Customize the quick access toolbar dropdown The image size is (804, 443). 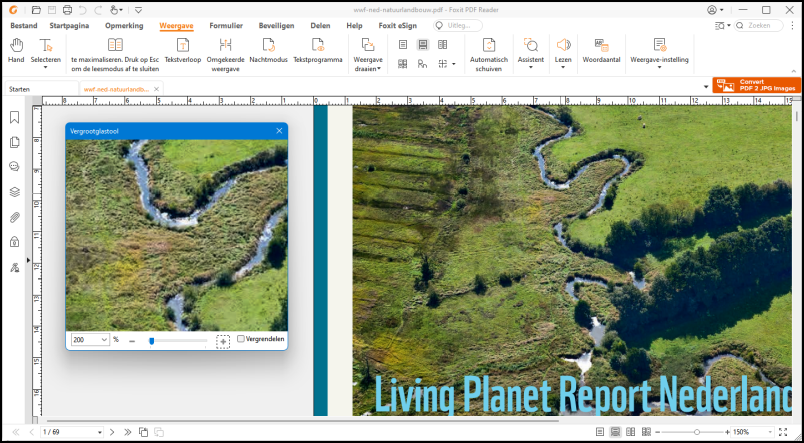(138, 10)
